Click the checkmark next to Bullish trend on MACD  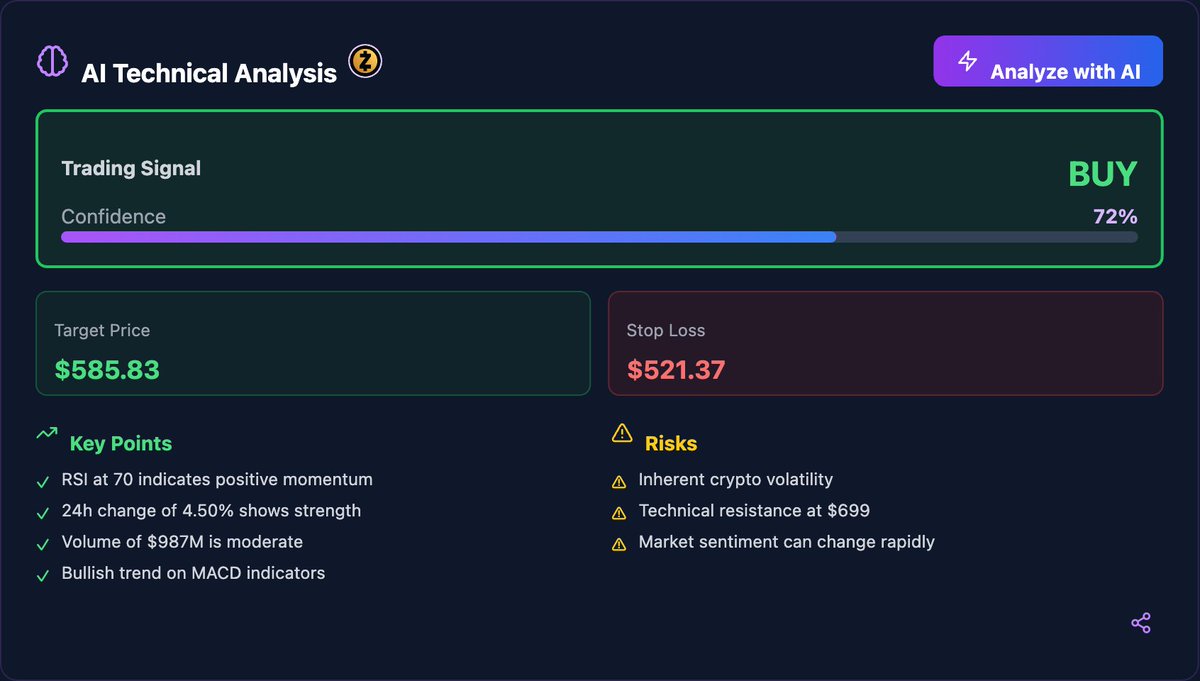tap(43, 575)
